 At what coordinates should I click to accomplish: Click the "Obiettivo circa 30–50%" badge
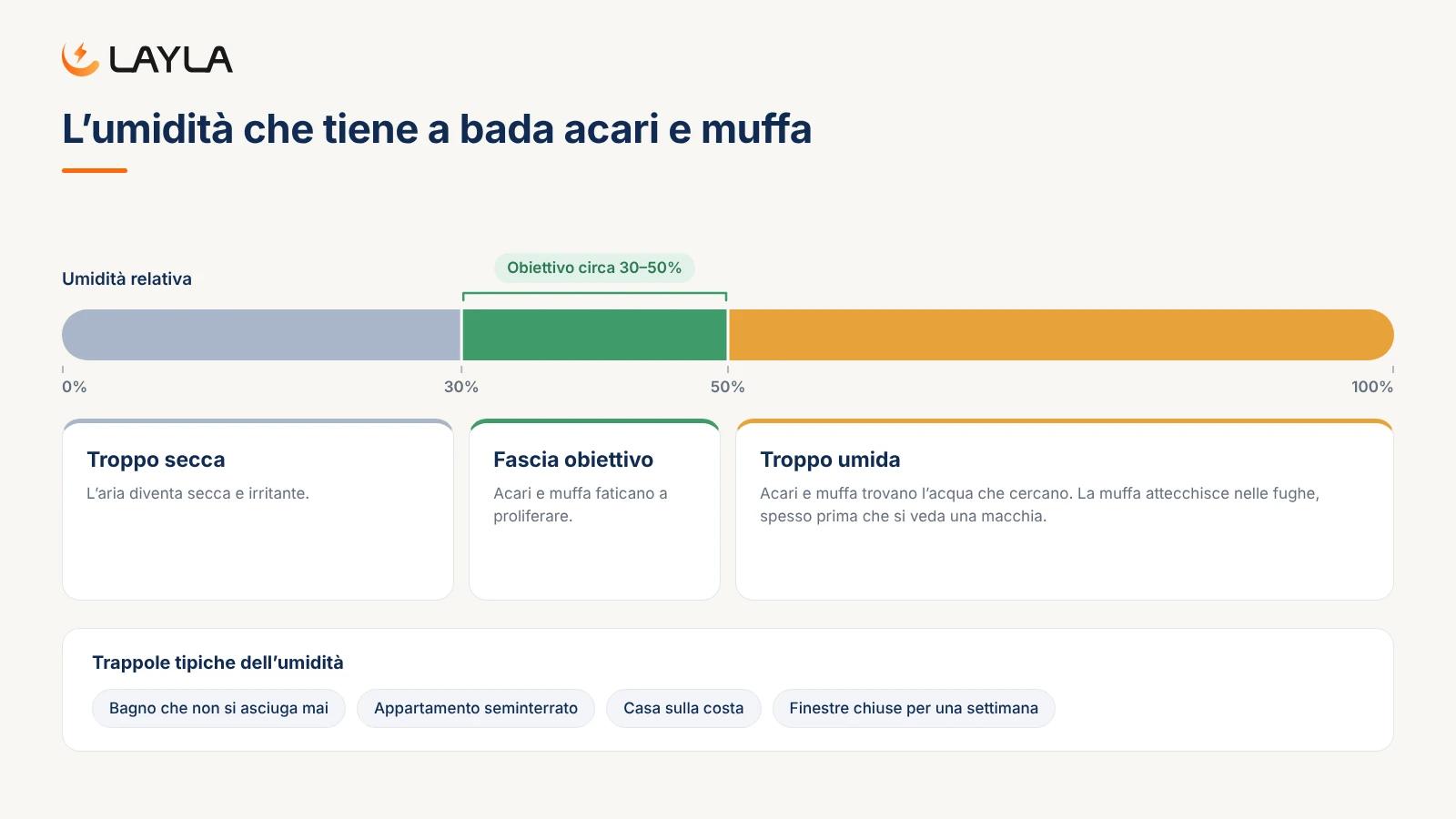(x=594, y=268)
